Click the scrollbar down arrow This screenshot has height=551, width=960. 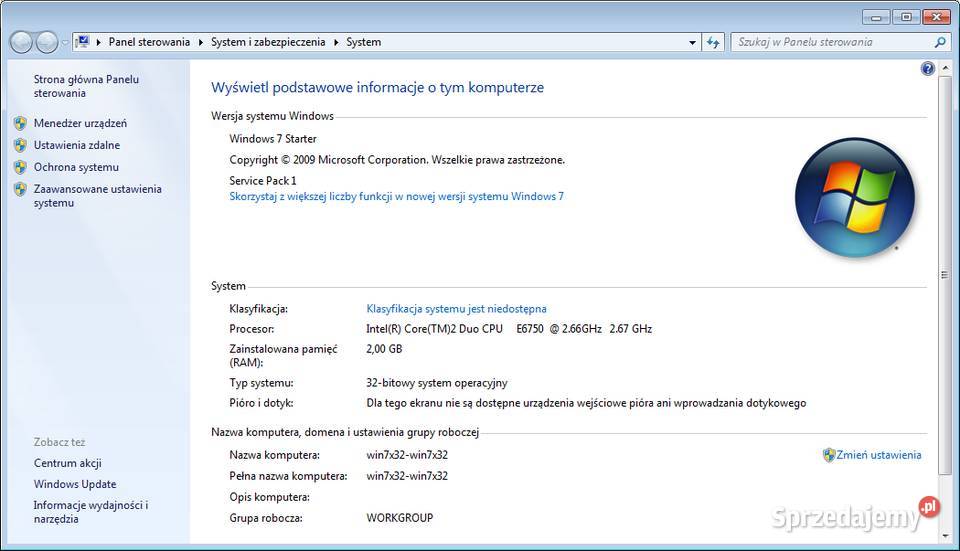pyautogui.click(x=945, y=536)
